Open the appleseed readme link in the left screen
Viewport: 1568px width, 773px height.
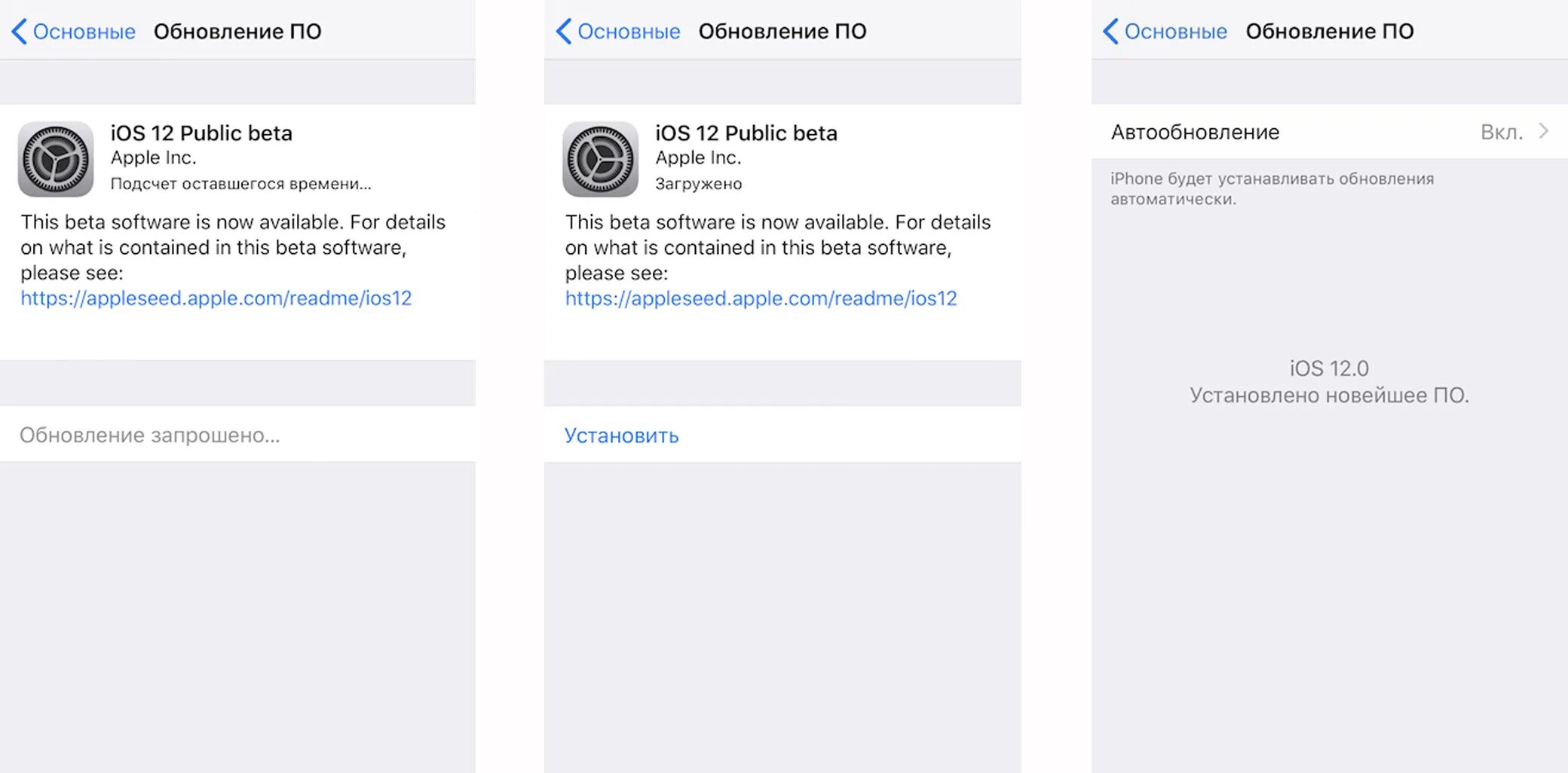[216, 298]
